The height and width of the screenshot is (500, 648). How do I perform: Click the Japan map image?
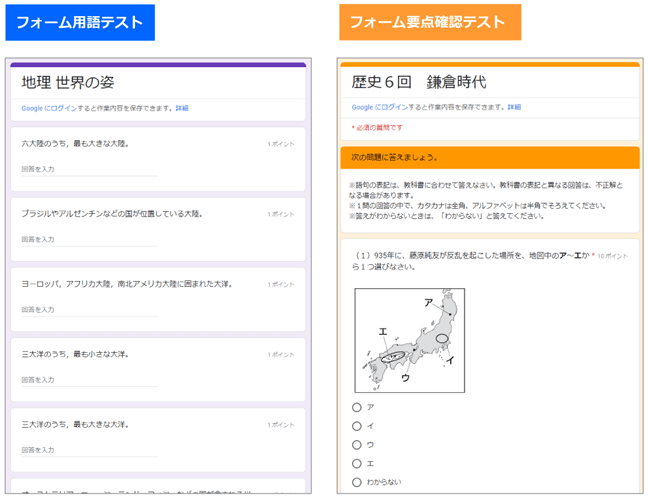(410, 340)
